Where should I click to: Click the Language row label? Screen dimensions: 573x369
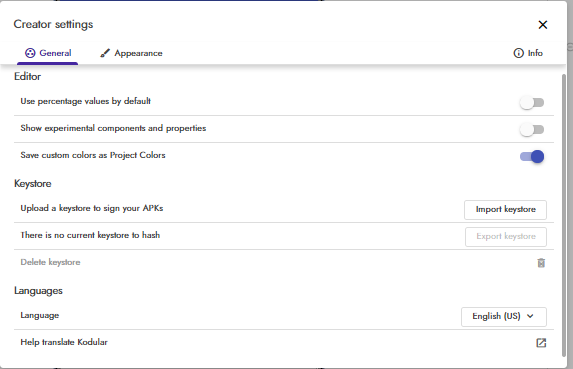pos(39,316)
